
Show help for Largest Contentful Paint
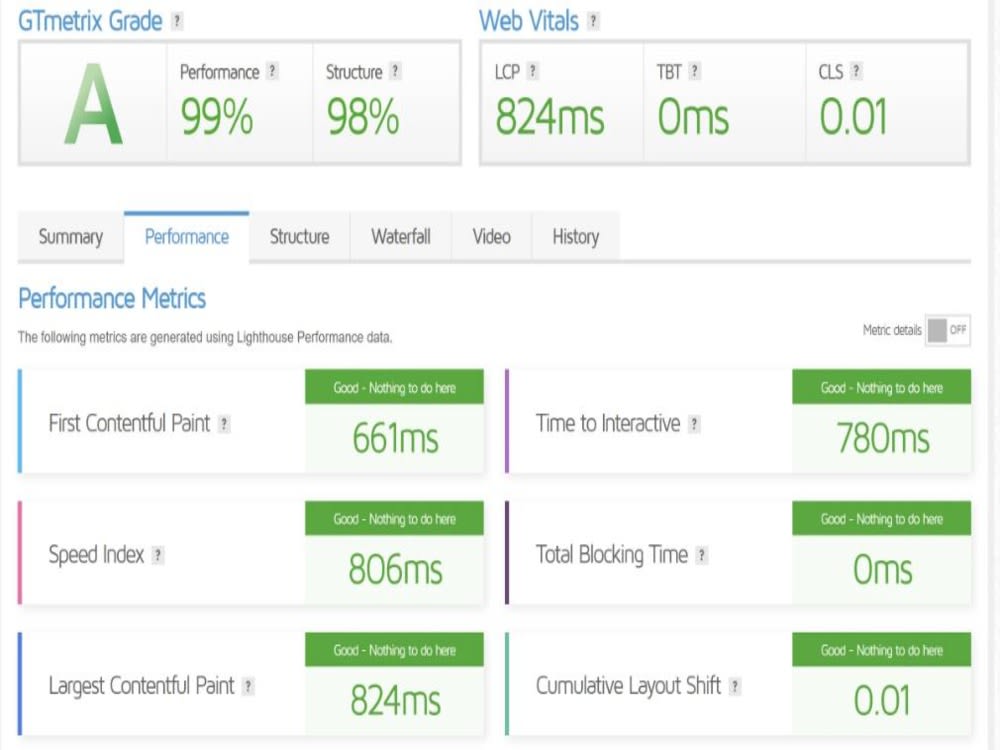[248, 686]
